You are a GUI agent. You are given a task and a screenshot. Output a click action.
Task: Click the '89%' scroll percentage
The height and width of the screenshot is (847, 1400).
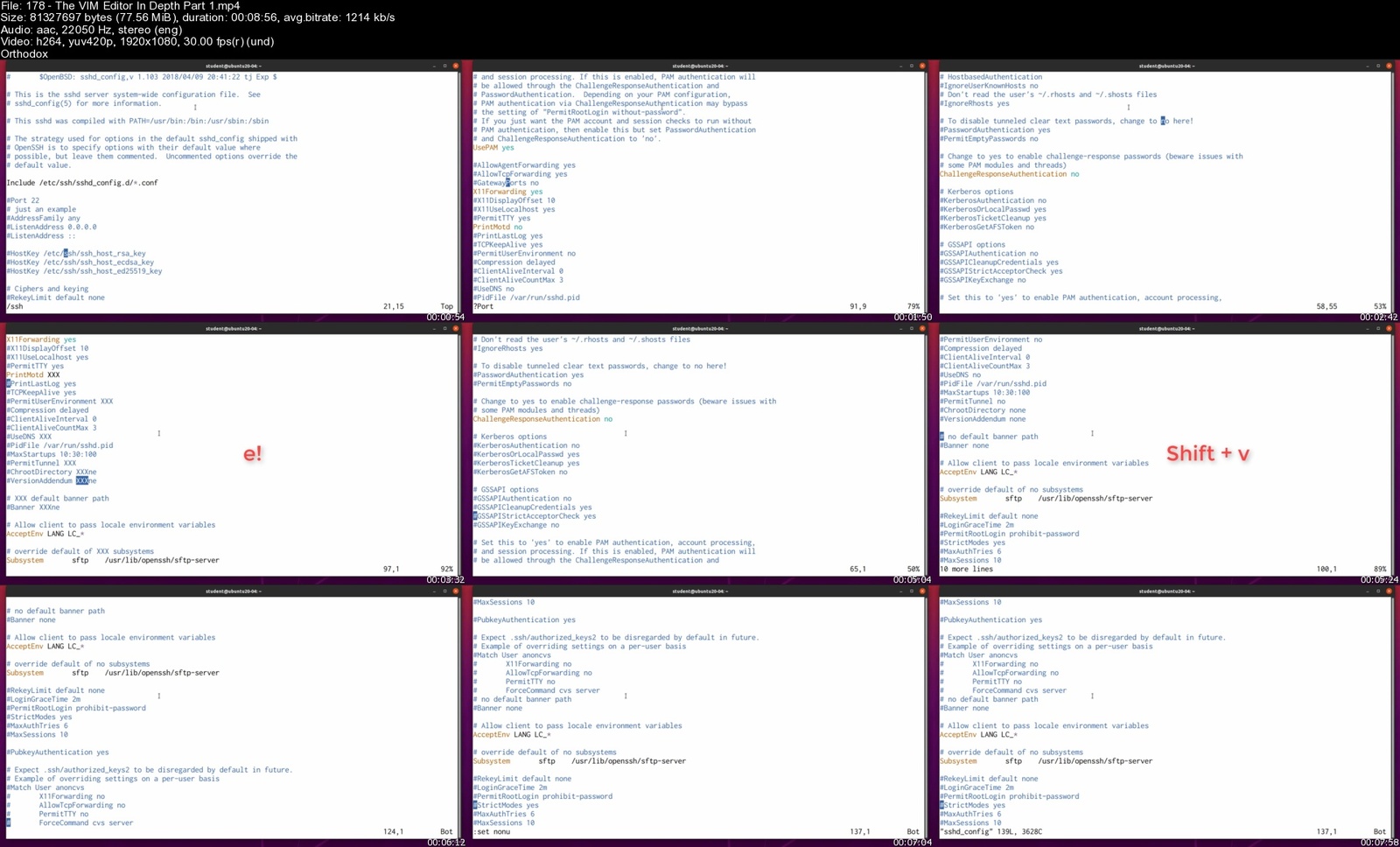tap(1381, 569)
